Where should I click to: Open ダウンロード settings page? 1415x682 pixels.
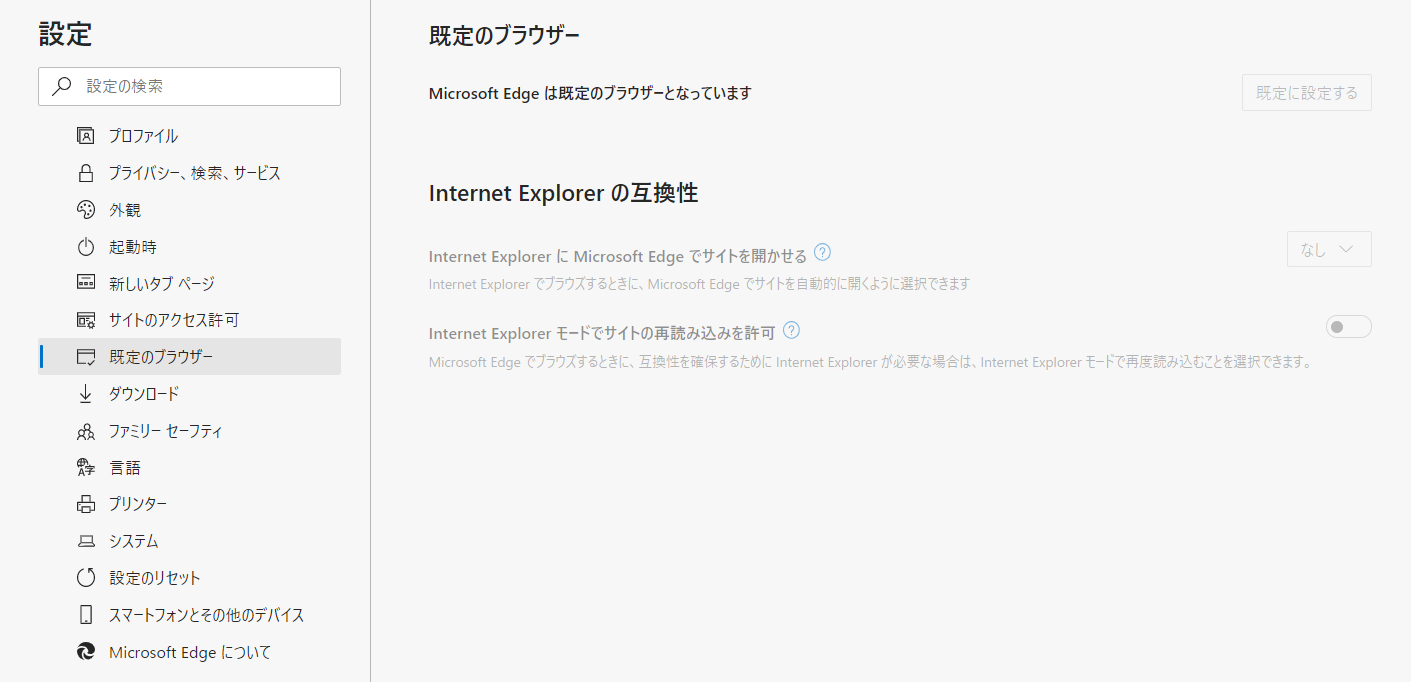(189, 394)
